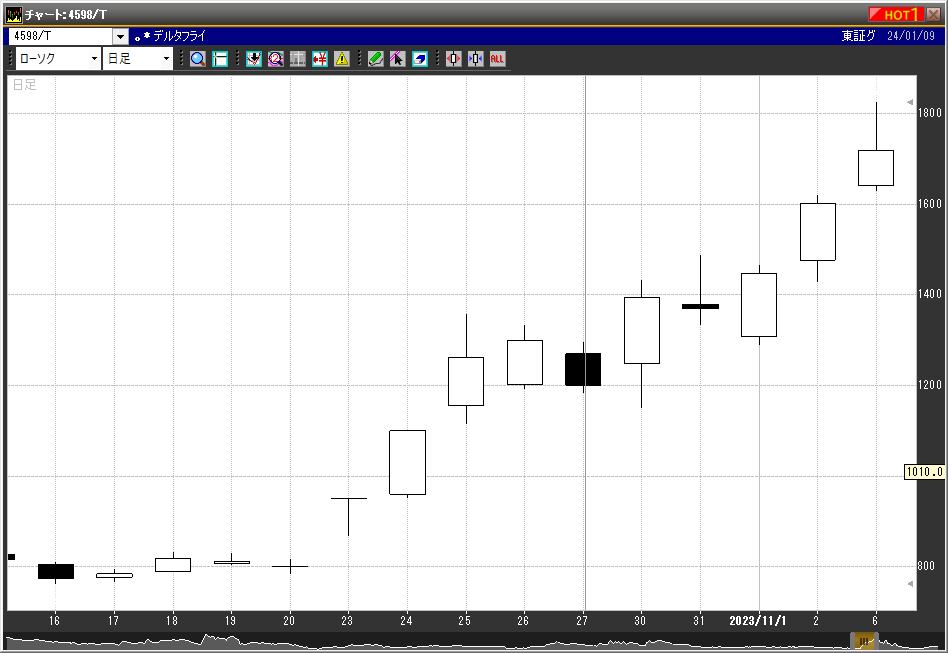Viewport: 948px width, 653px height.
Task: Click the 800 price axis label
Action: coord(926,566)
